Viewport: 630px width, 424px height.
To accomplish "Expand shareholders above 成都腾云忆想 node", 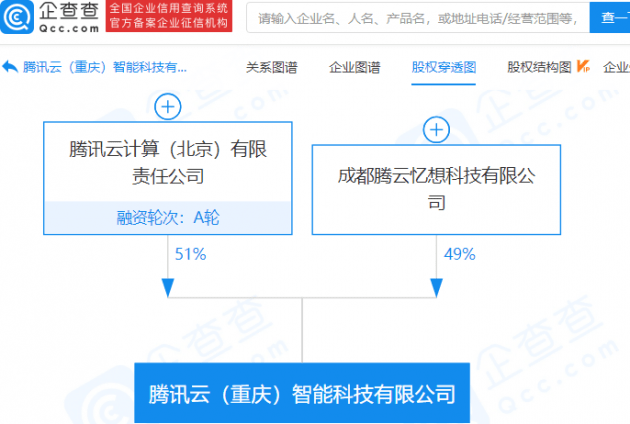I will pos(436,129).
